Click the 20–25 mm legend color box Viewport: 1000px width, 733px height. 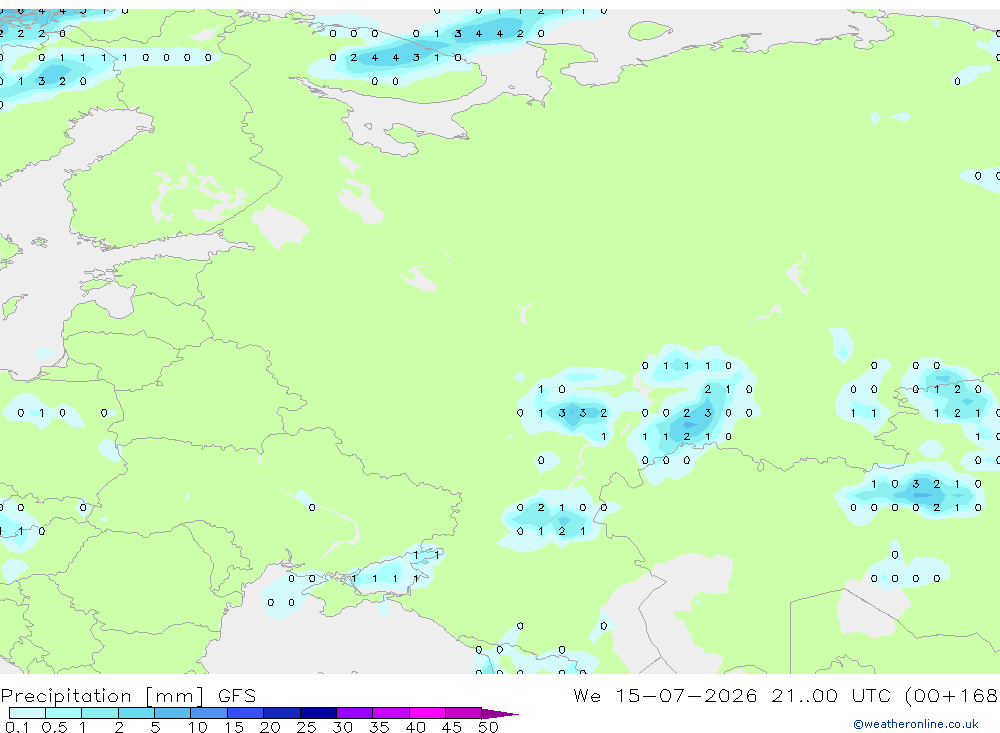coord(282,713)
